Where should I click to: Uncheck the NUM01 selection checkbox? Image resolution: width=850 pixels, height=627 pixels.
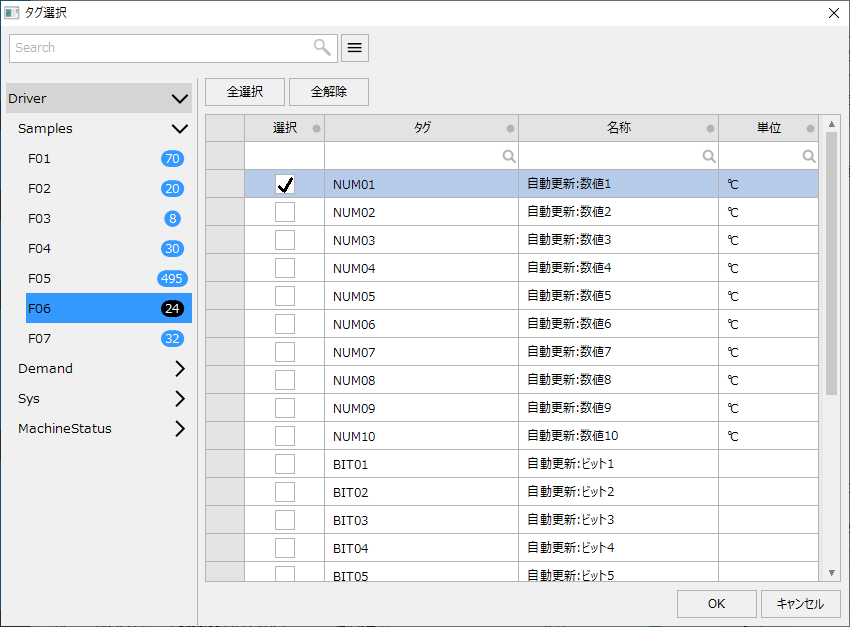coord(285,184)
